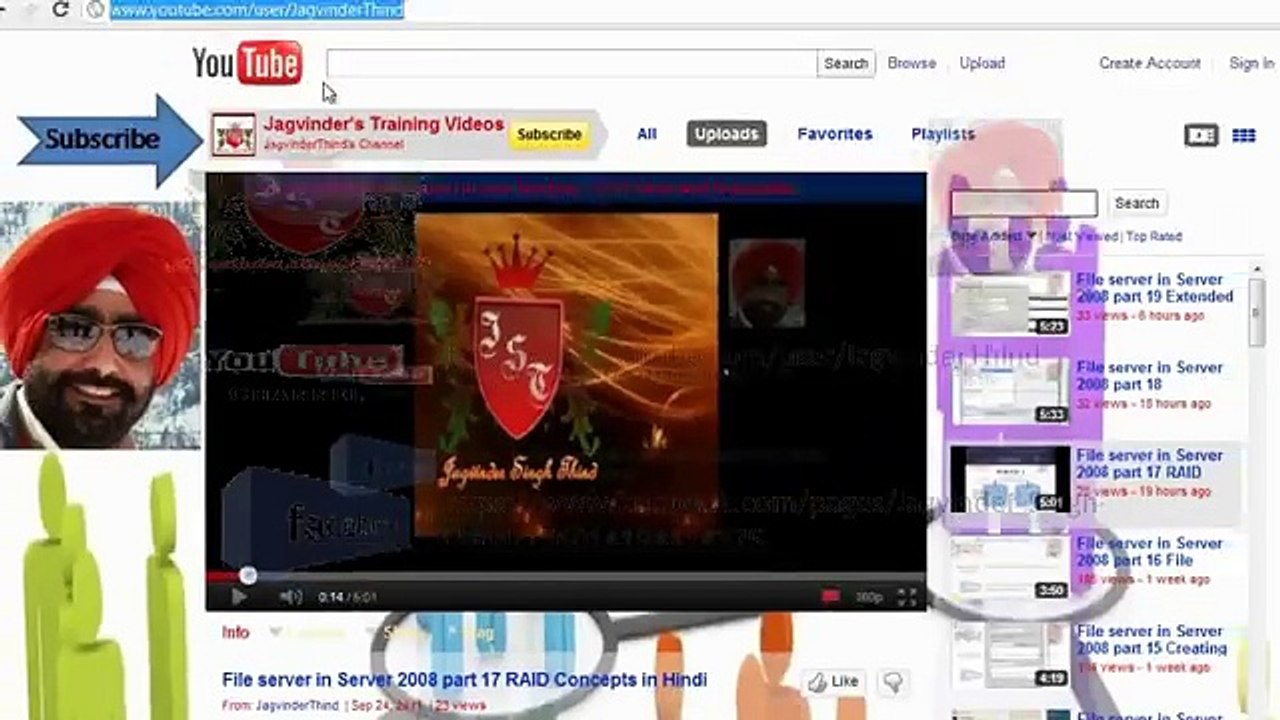Click the channel Search button

1137,203
